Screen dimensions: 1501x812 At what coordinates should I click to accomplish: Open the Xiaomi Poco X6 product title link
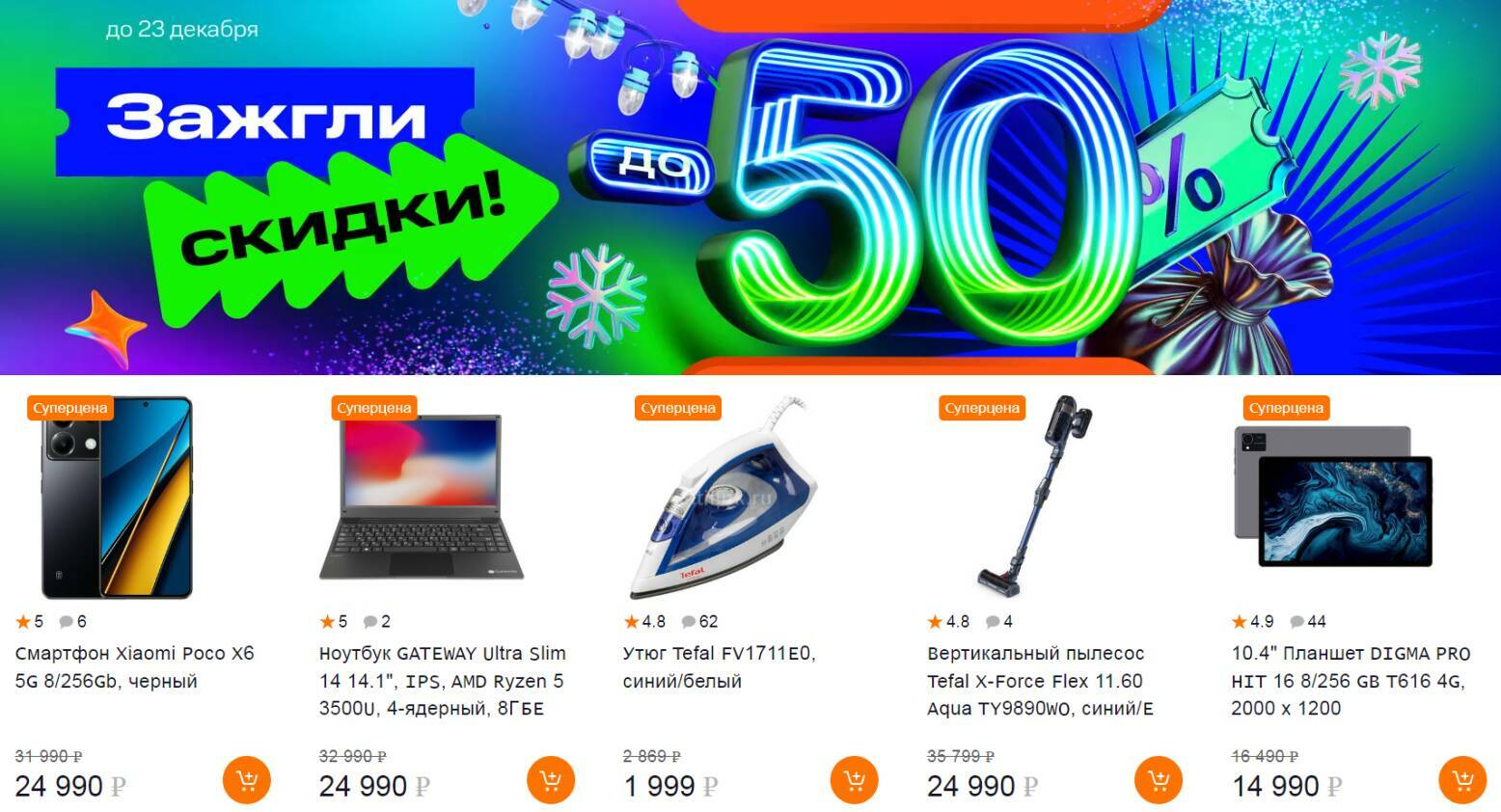click(x=134, y=666)
